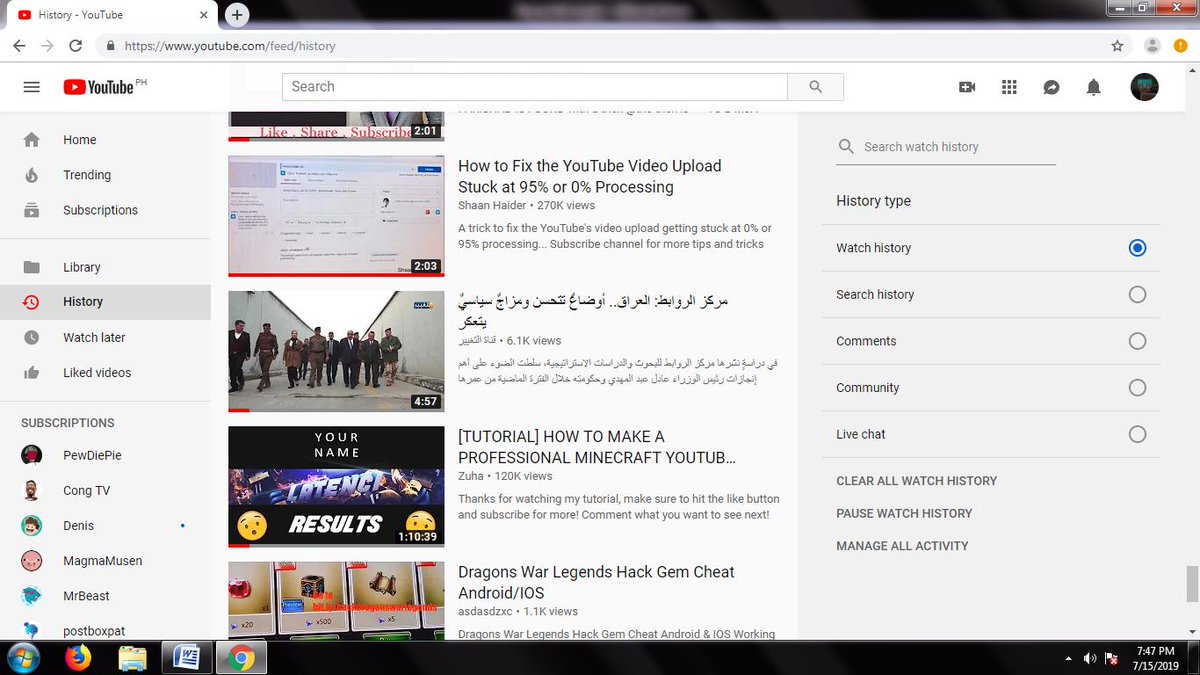This screenshot has width=1200, height=675.
Task: Click the Cong TV channel avatar
Action: [32, 490]
